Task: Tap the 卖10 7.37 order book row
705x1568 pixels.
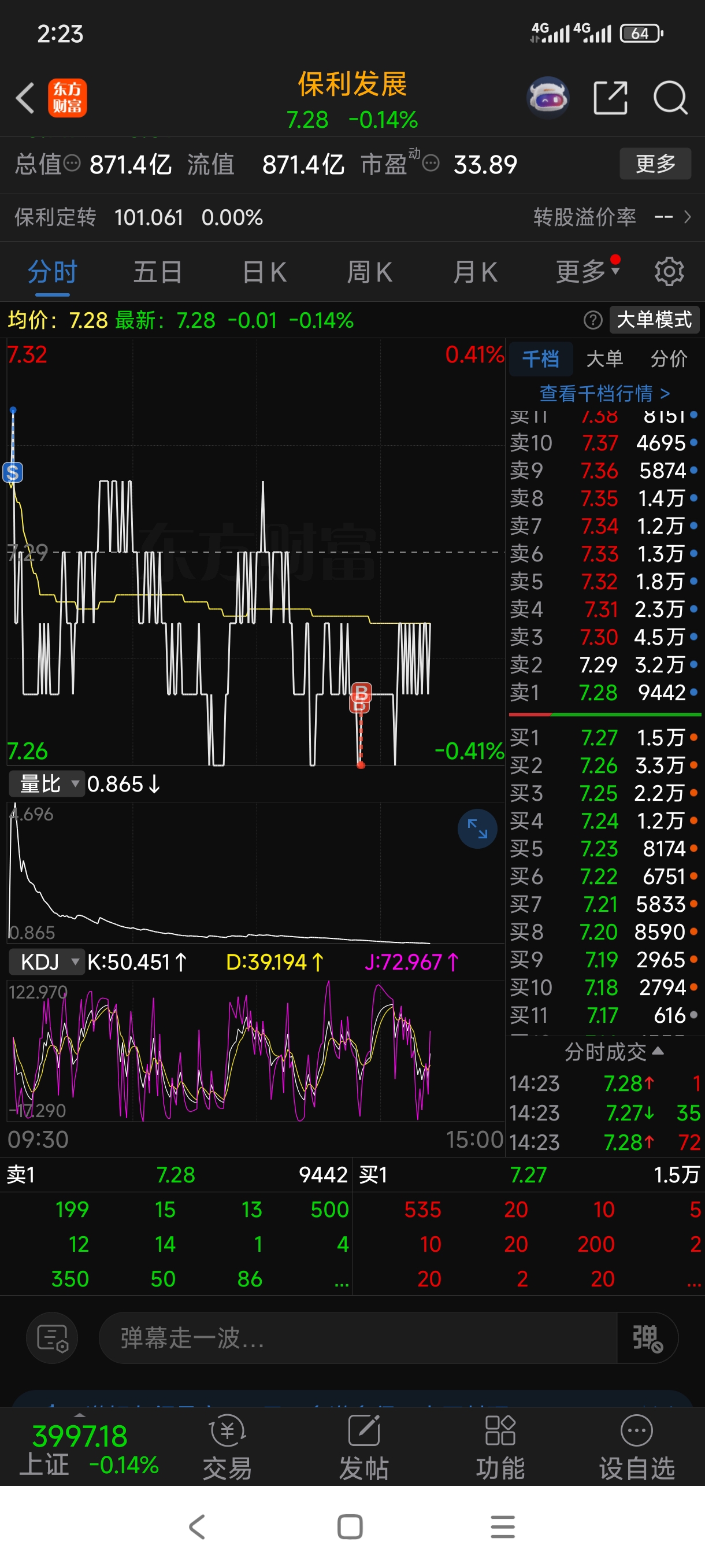Action: point(604,442)
